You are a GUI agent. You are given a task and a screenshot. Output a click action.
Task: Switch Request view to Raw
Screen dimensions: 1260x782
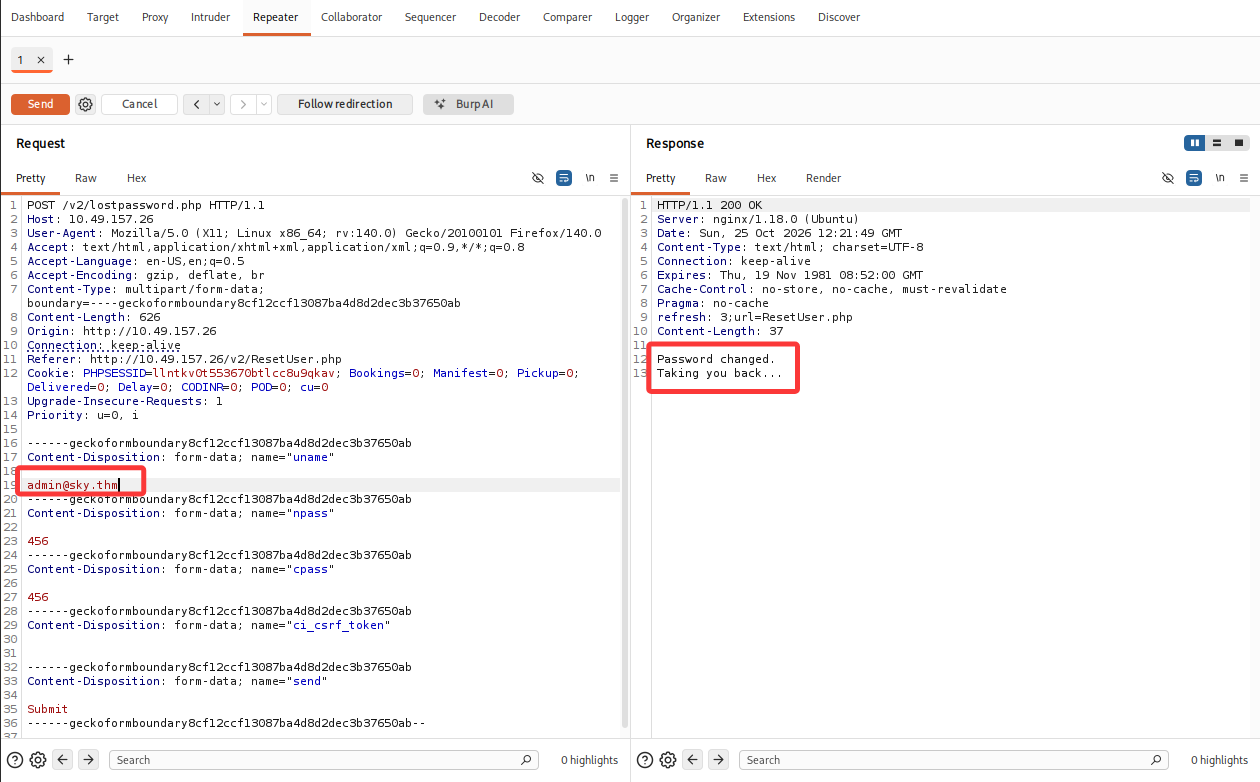click(x=86, y=178)
